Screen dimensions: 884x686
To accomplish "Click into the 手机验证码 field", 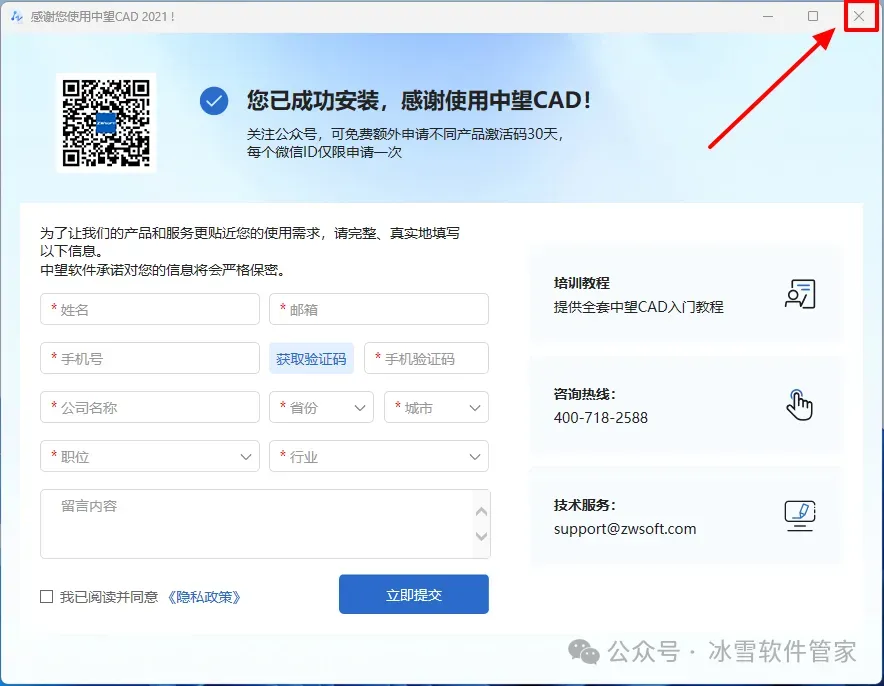I will coord(426,358).
